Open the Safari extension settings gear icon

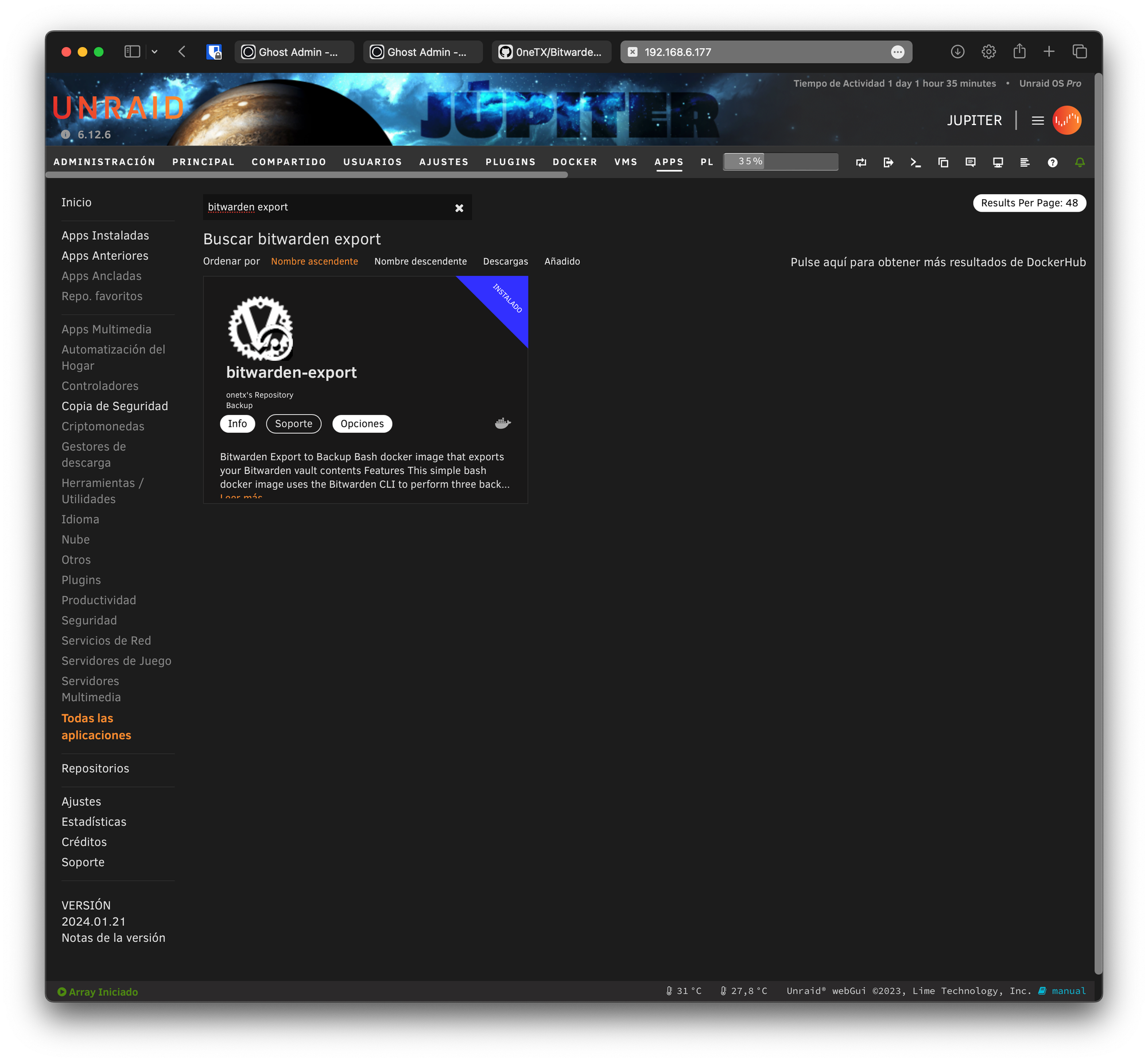coord(988,52)
